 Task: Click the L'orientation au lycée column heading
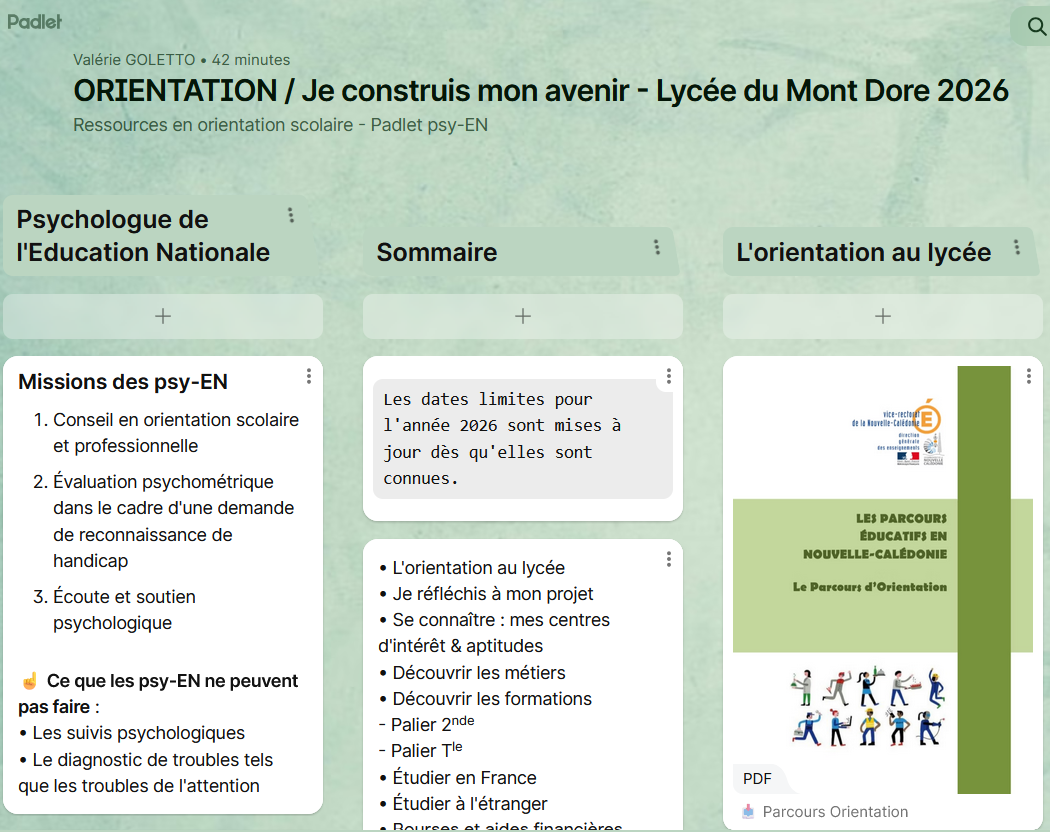(863, 252)
